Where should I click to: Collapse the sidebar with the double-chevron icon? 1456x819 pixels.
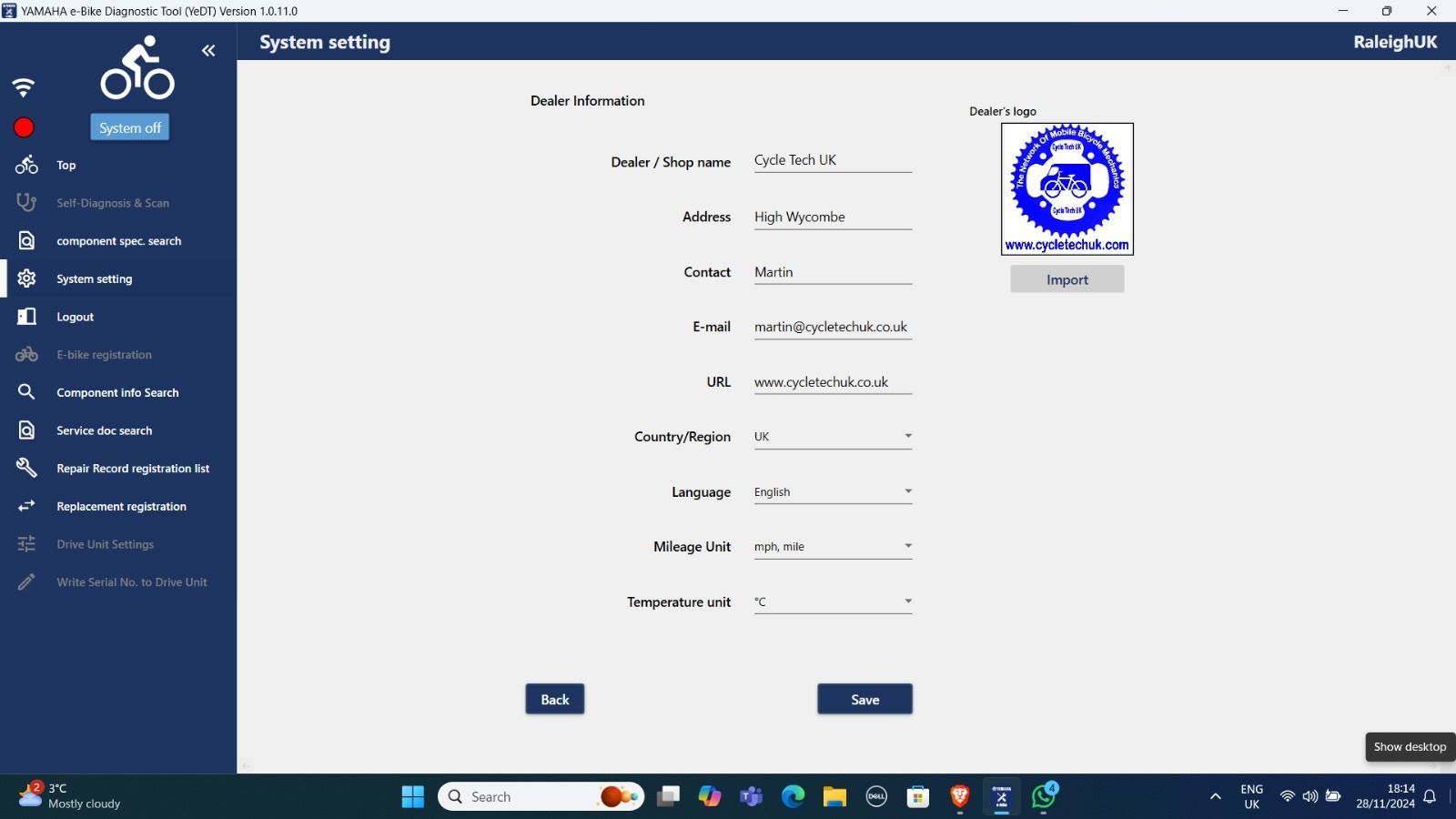(208, 51)
